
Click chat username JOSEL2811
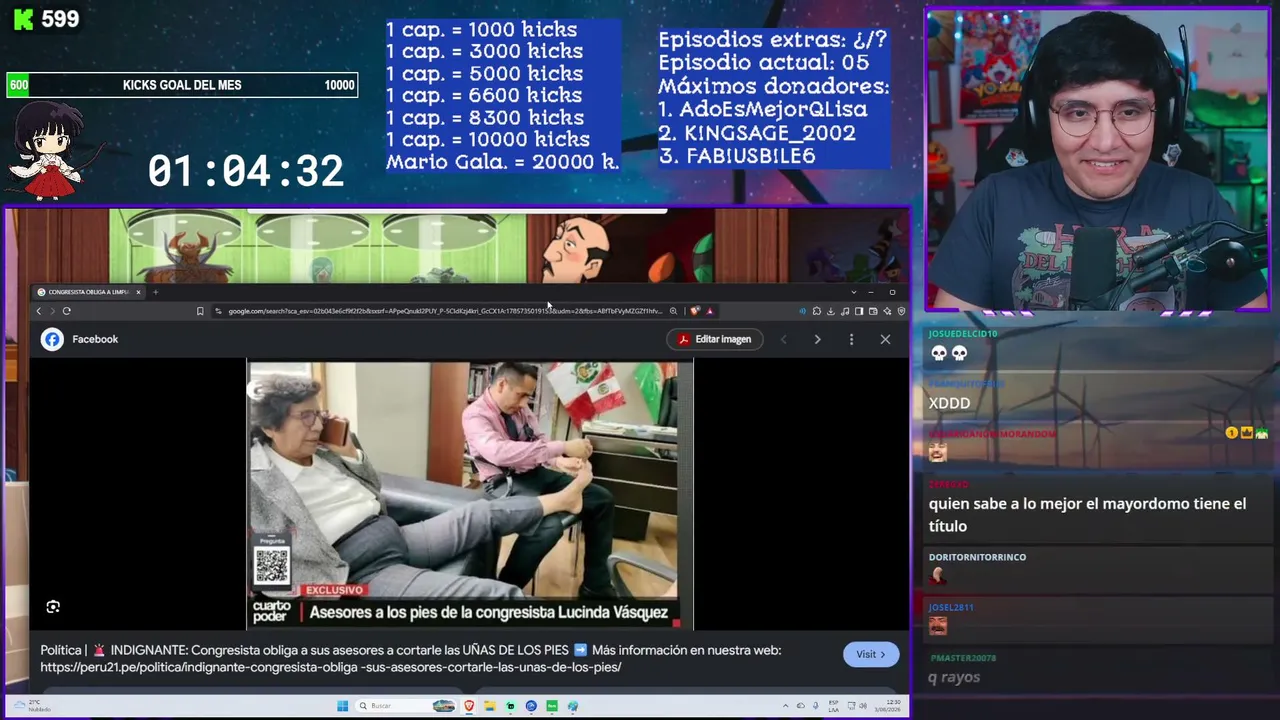pos(951,607)
